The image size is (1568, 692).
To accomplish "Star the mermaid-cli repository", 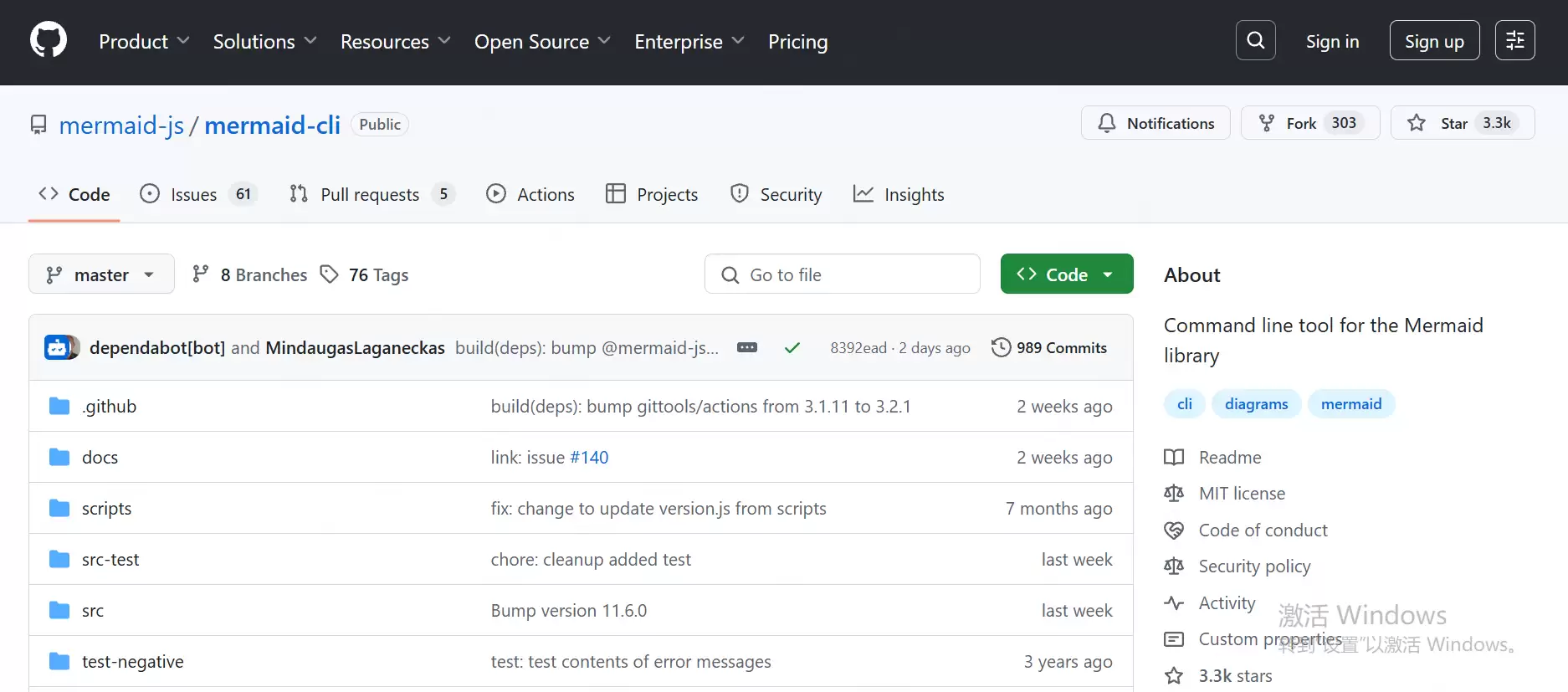I will 1463,123.
